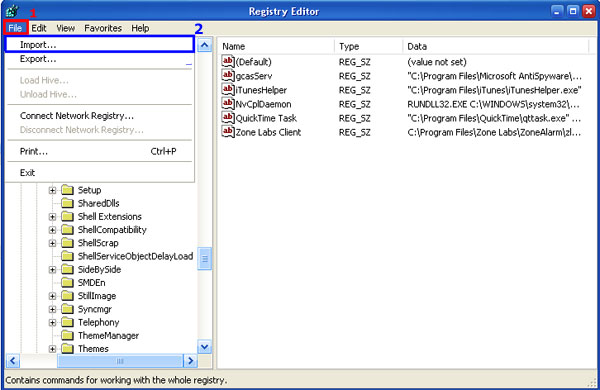Expand the StillImage key
600x390 pixels.
tap(52, 296)
